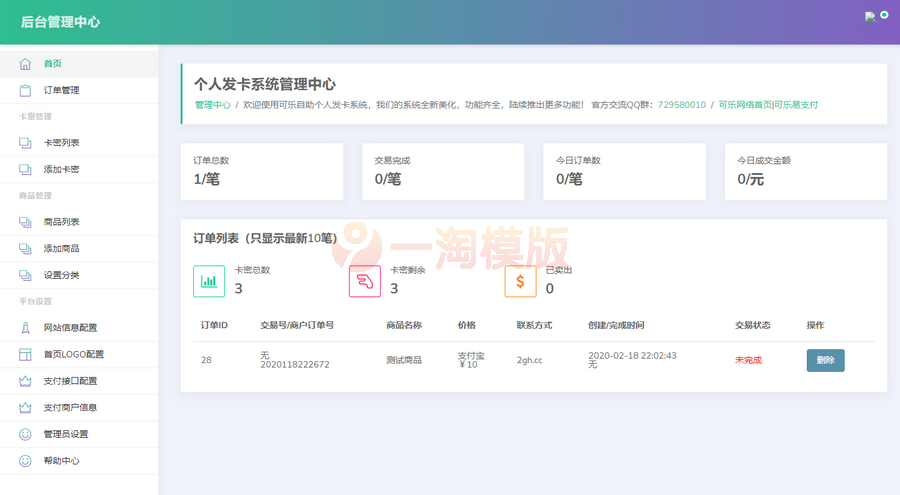
Task: Click the crown icon beside 支付接口配置
Action: pos(25,381)
